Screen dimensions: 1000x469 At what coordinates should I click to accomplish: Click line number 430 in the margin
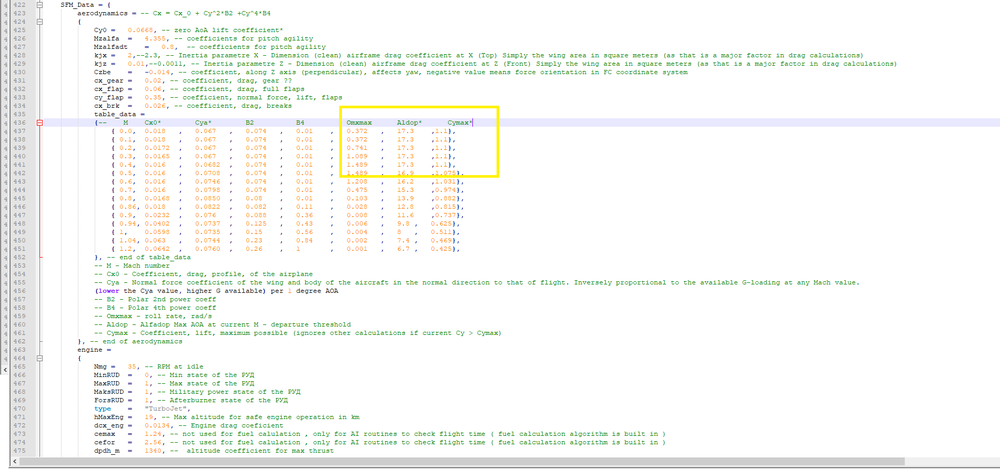(18, 72)
